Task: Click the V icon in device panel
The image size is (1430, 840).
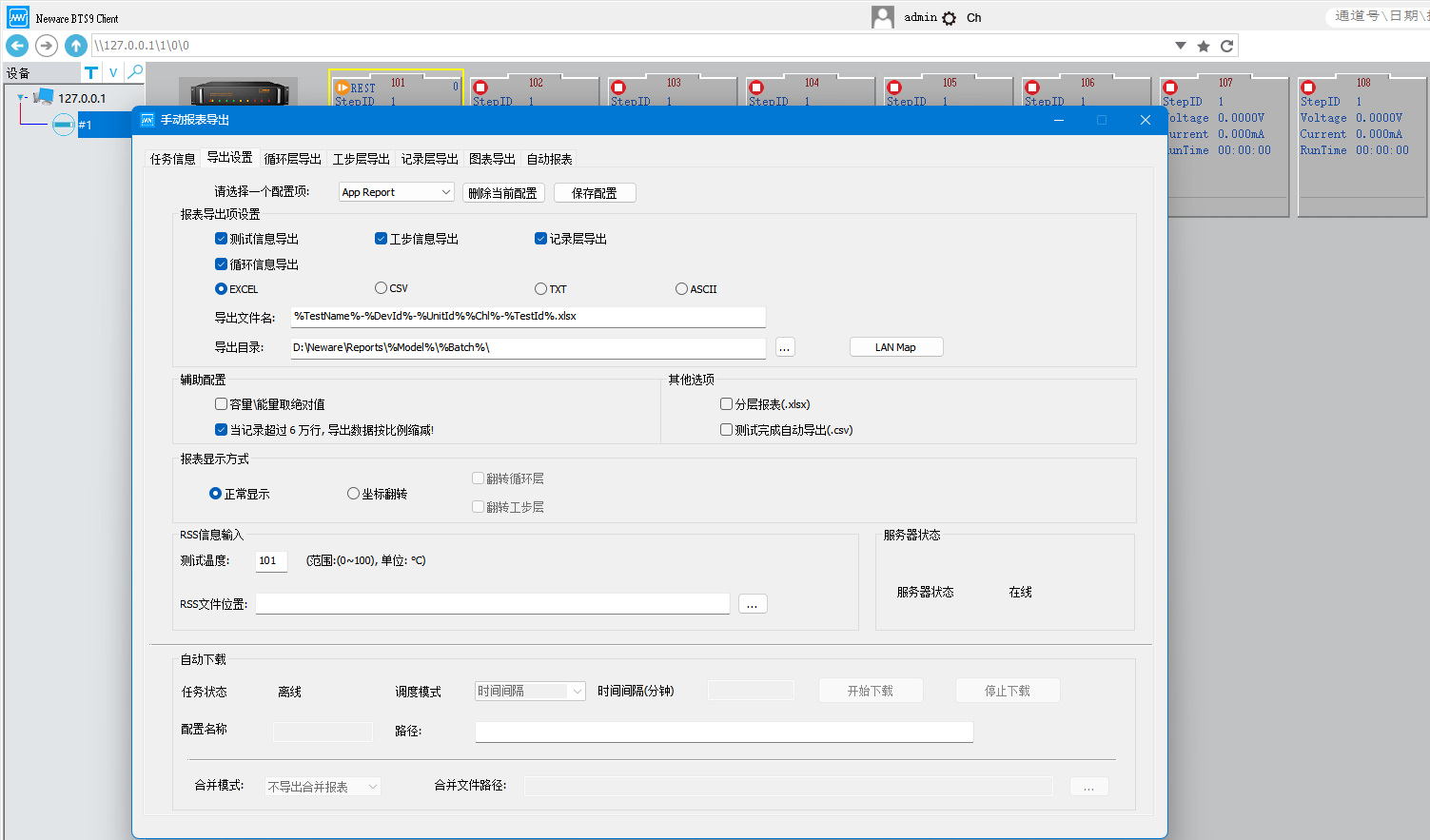Action: (x=113, y=72)
